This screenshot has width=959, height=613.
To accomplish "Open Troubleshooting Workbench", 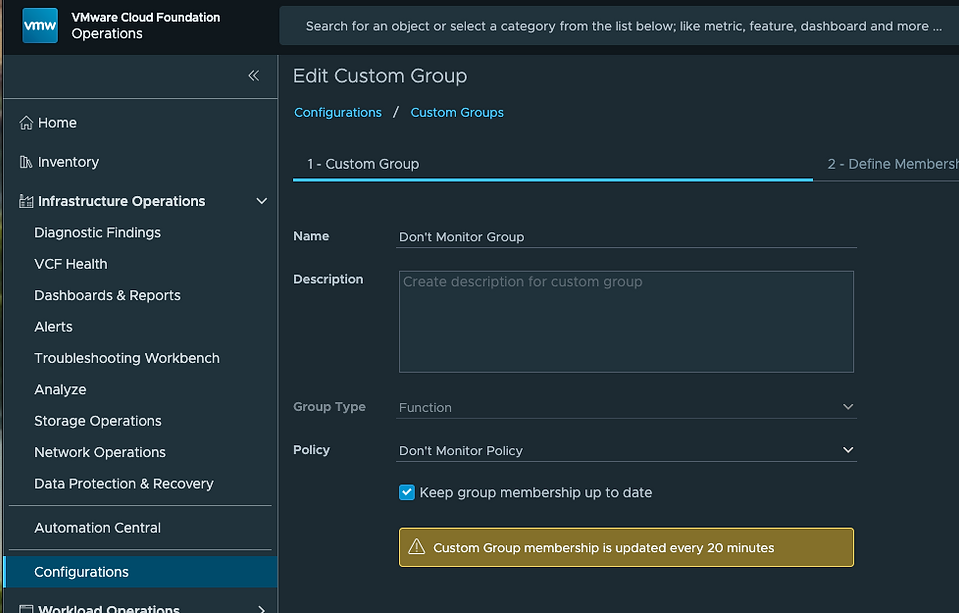I will tap(127, 358).
